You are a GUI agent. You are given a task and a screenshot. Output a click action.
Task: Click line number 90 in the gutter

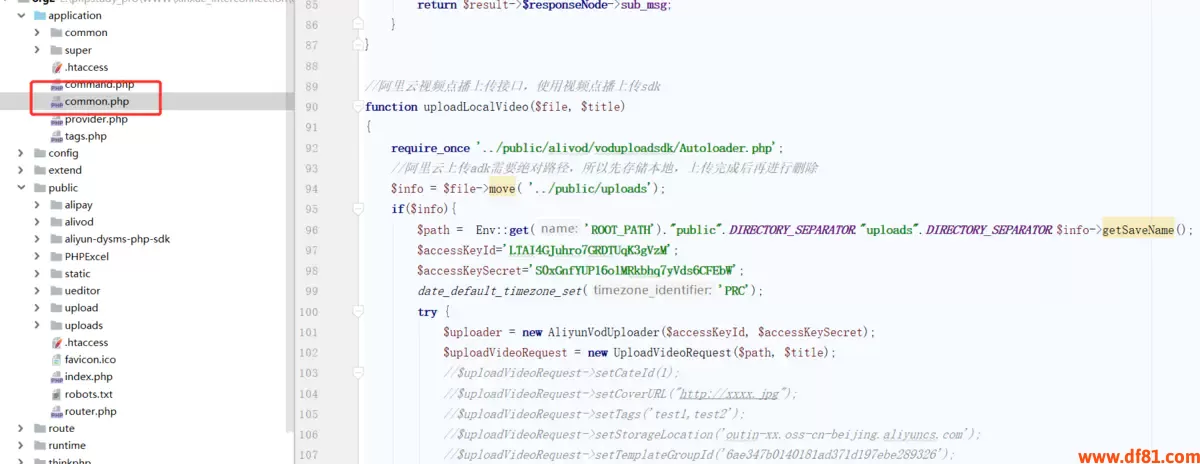pos(311,106)
